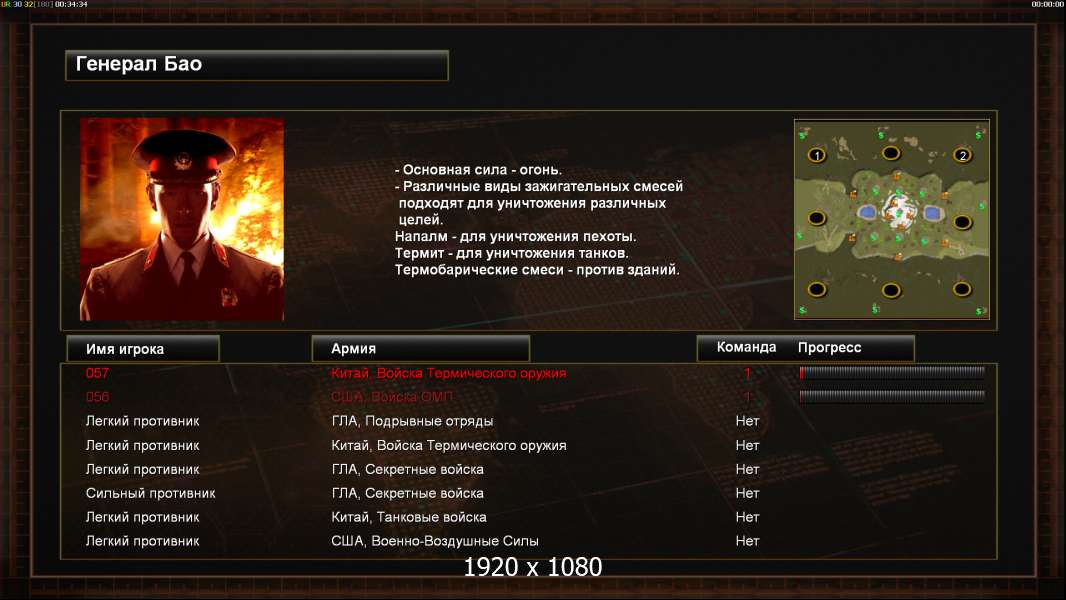Select the empty top-center start slot on minimap

click(x=891, y=153)
